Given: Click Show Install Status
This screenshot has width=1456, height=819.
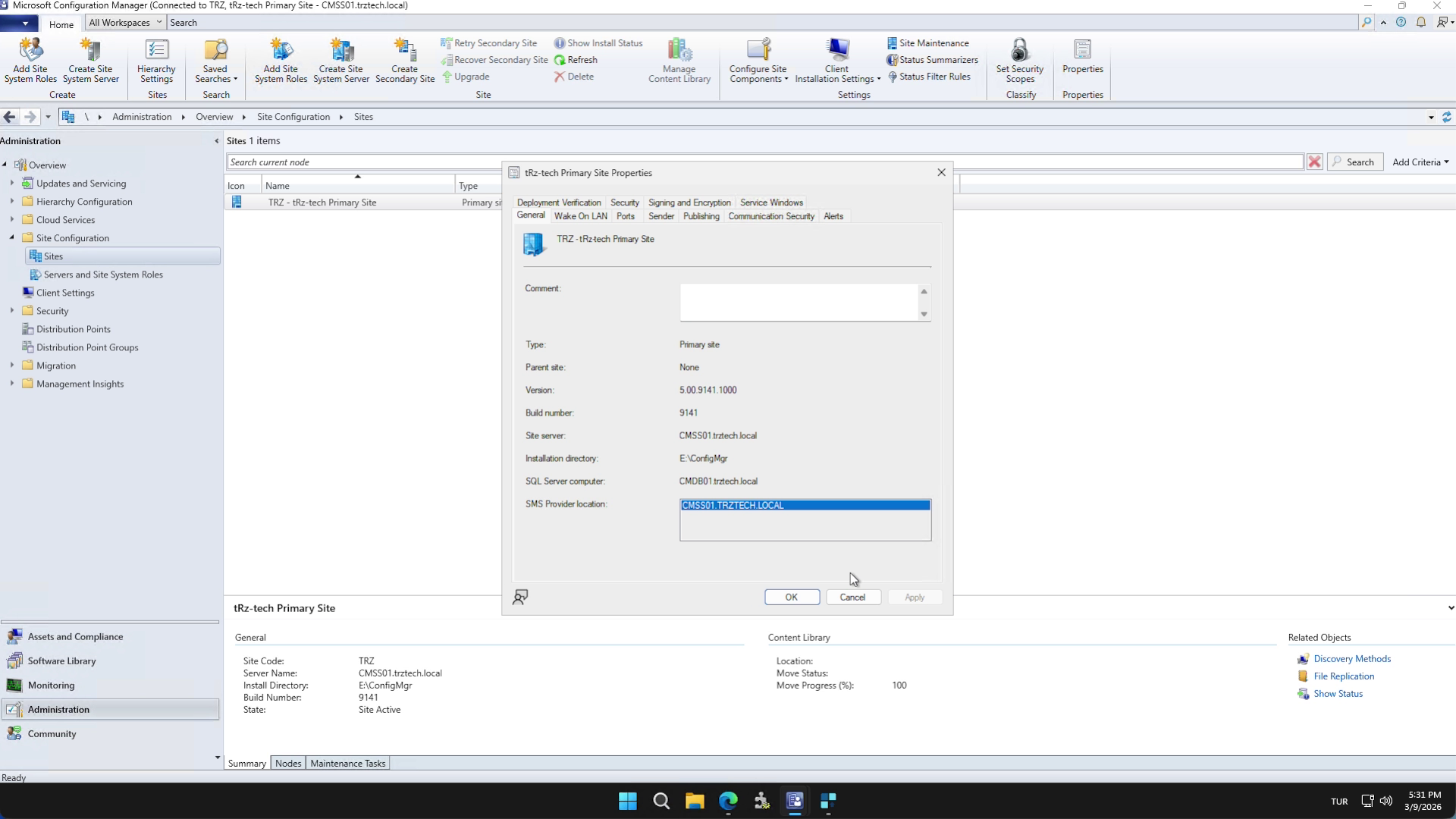Looking at the screenshot, I should pyautogui.click(x=598, y=43).
